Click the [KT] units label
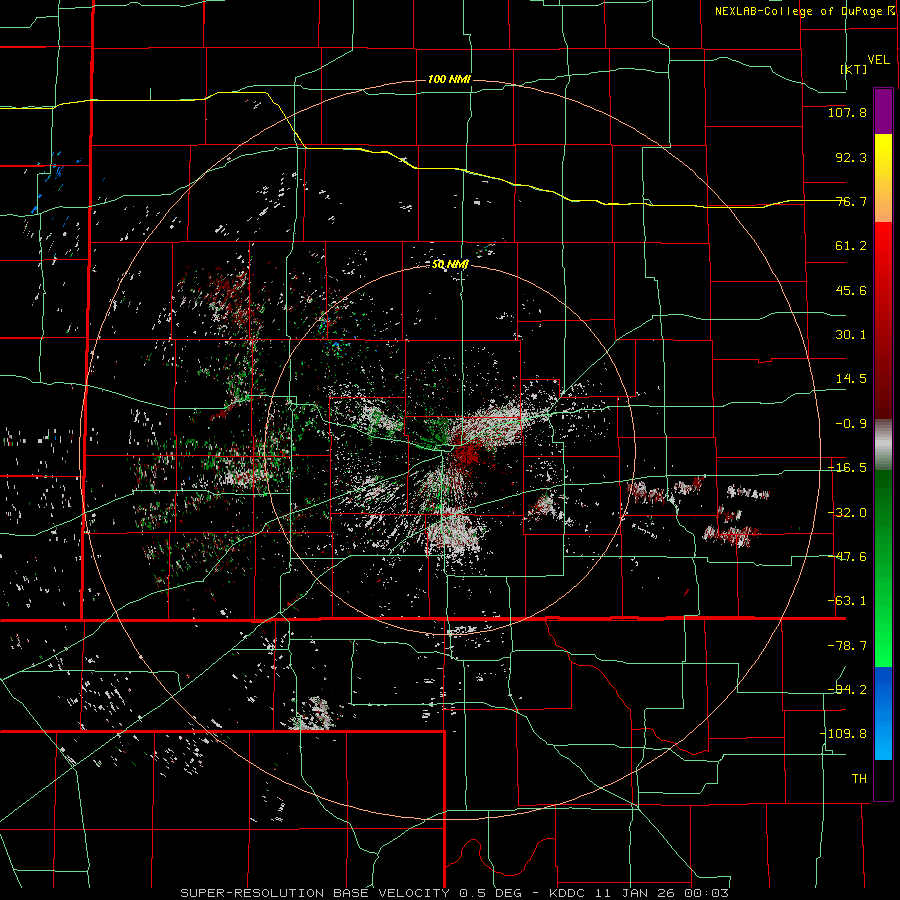900x900 pixels. pos(854,69)
